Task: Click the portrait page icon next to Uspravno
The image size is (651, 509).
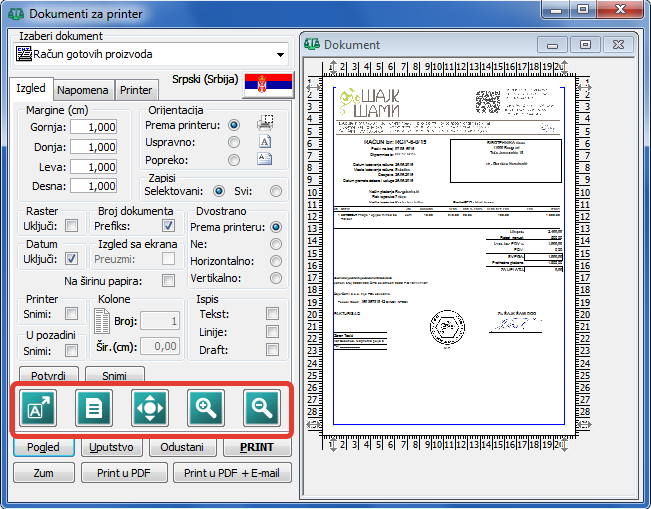Action: coord(265,142)
